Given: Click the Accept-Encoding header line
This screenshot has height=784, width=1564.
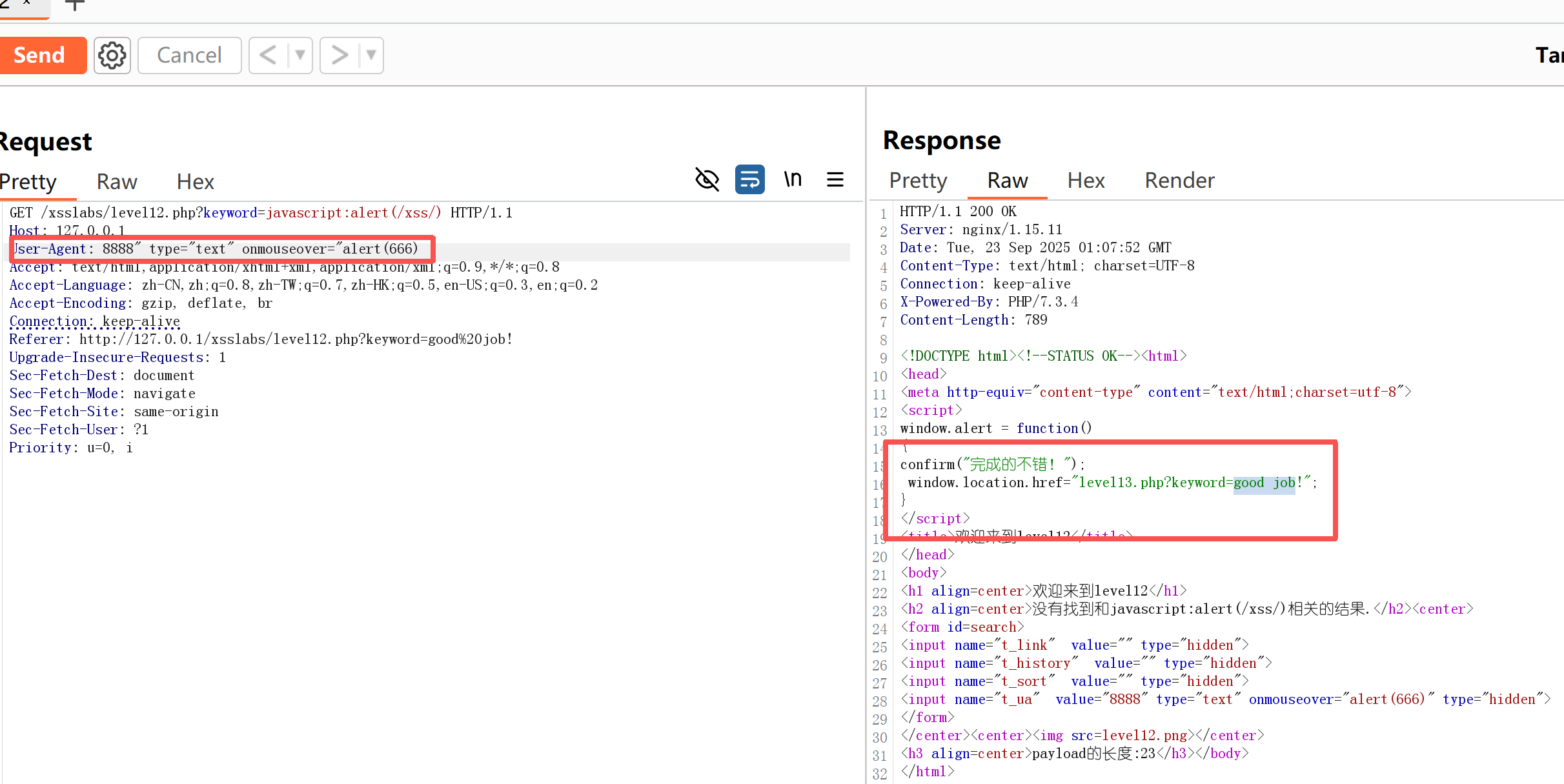Looking at the screenshot, I should pyautogui.click(x=141, y=303).
